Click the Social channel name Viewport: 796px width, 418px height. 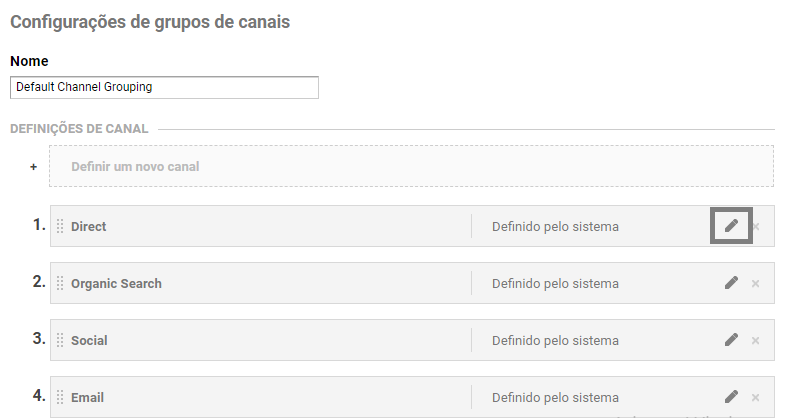point(89,341)
